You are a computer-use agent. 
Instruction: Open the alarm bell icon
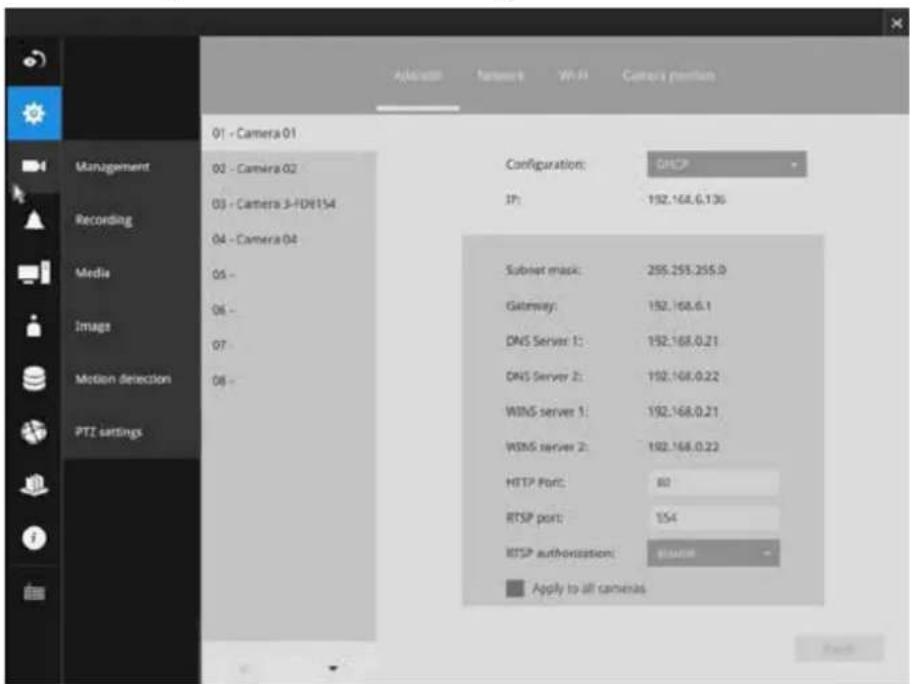coord(34,220)
